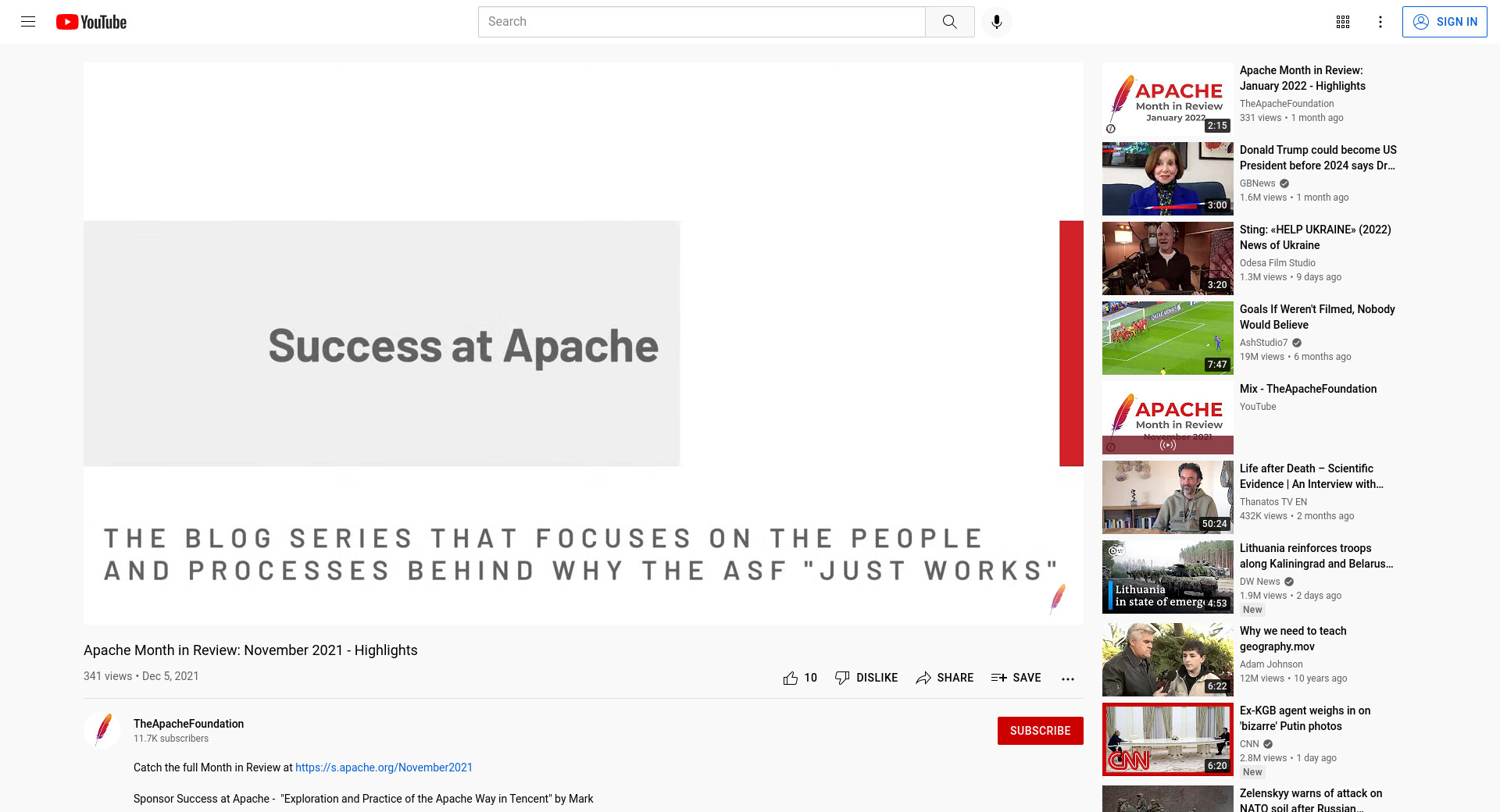1500x812 pixels.
Task: Open title 'Life after Death – Scientific Evidence'
Action: (x=1312, y=476)
